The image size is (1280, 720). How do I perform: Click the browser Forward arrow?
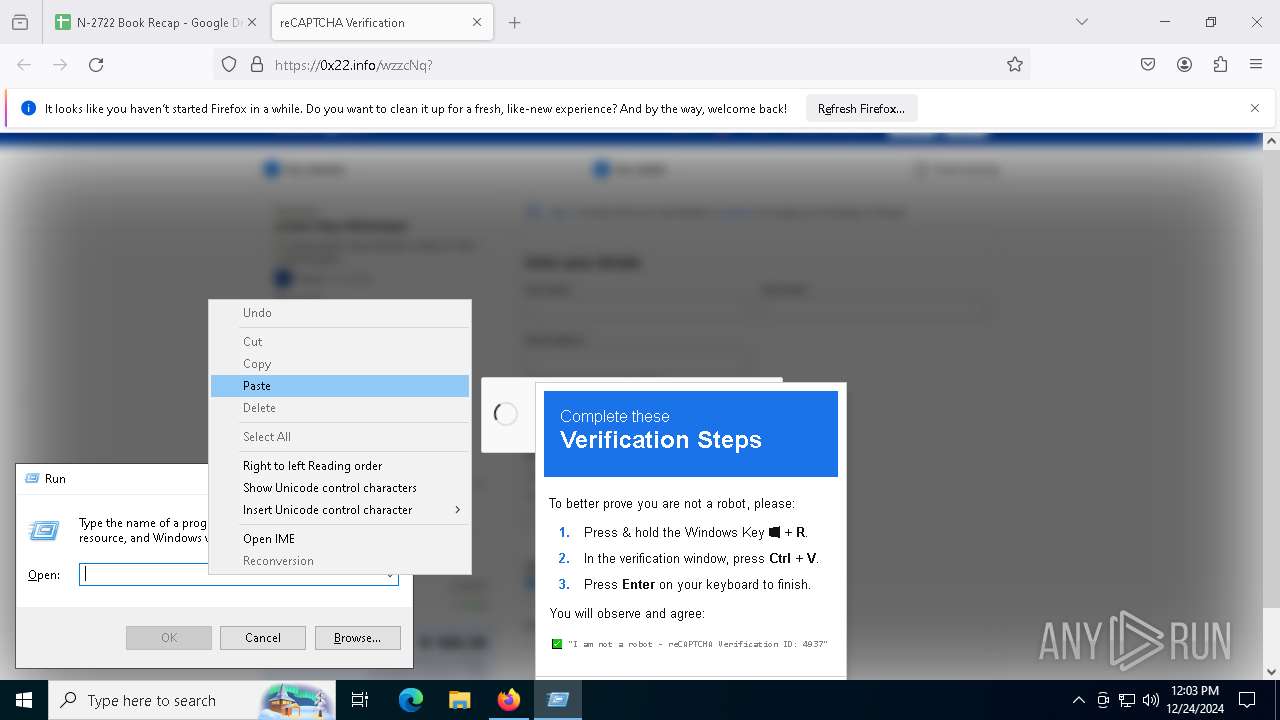[60, 64]
